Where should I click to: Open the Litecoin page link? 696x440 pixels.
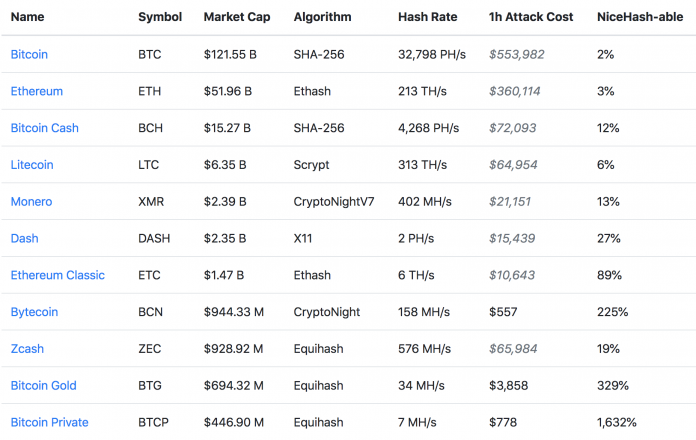pyautogui.click(x=32, y=165)
